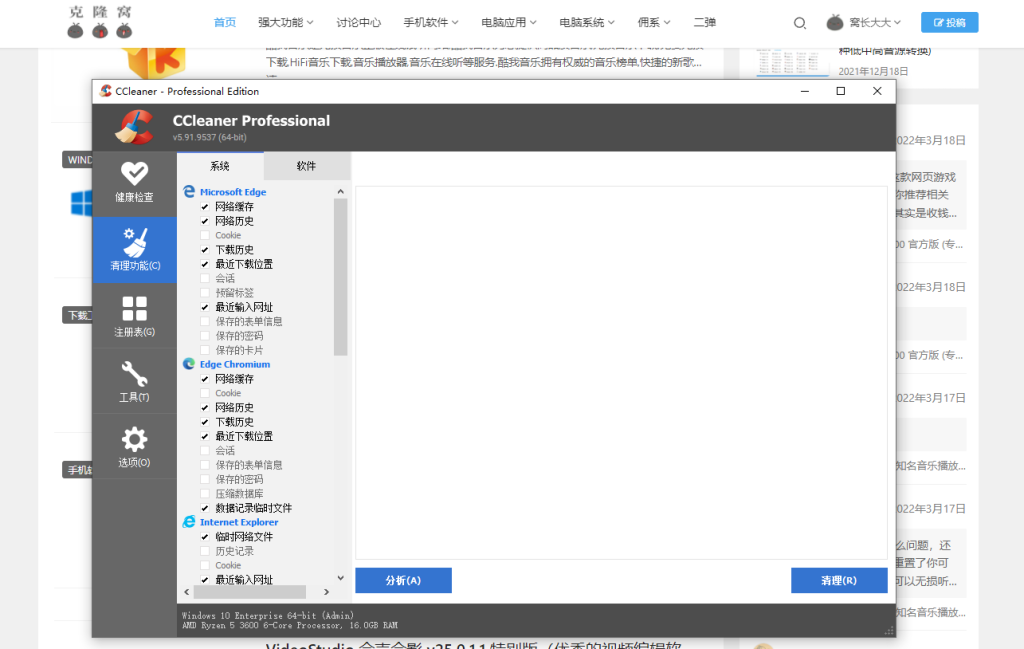Click the CCleaner logo in header
This screenshot has height=649, width=1024.
point(135,127)
